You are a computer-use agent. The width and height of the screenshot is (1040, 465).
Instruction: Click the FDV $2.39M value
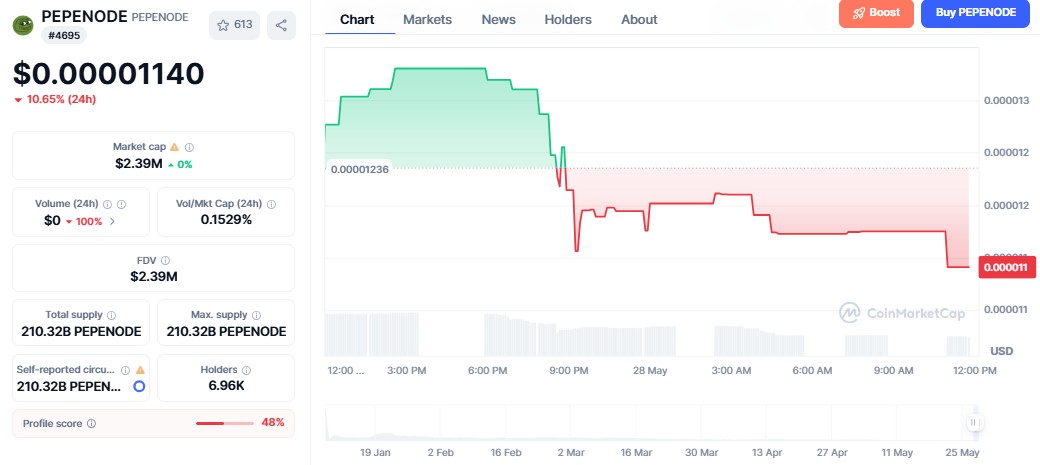point(153,277)
